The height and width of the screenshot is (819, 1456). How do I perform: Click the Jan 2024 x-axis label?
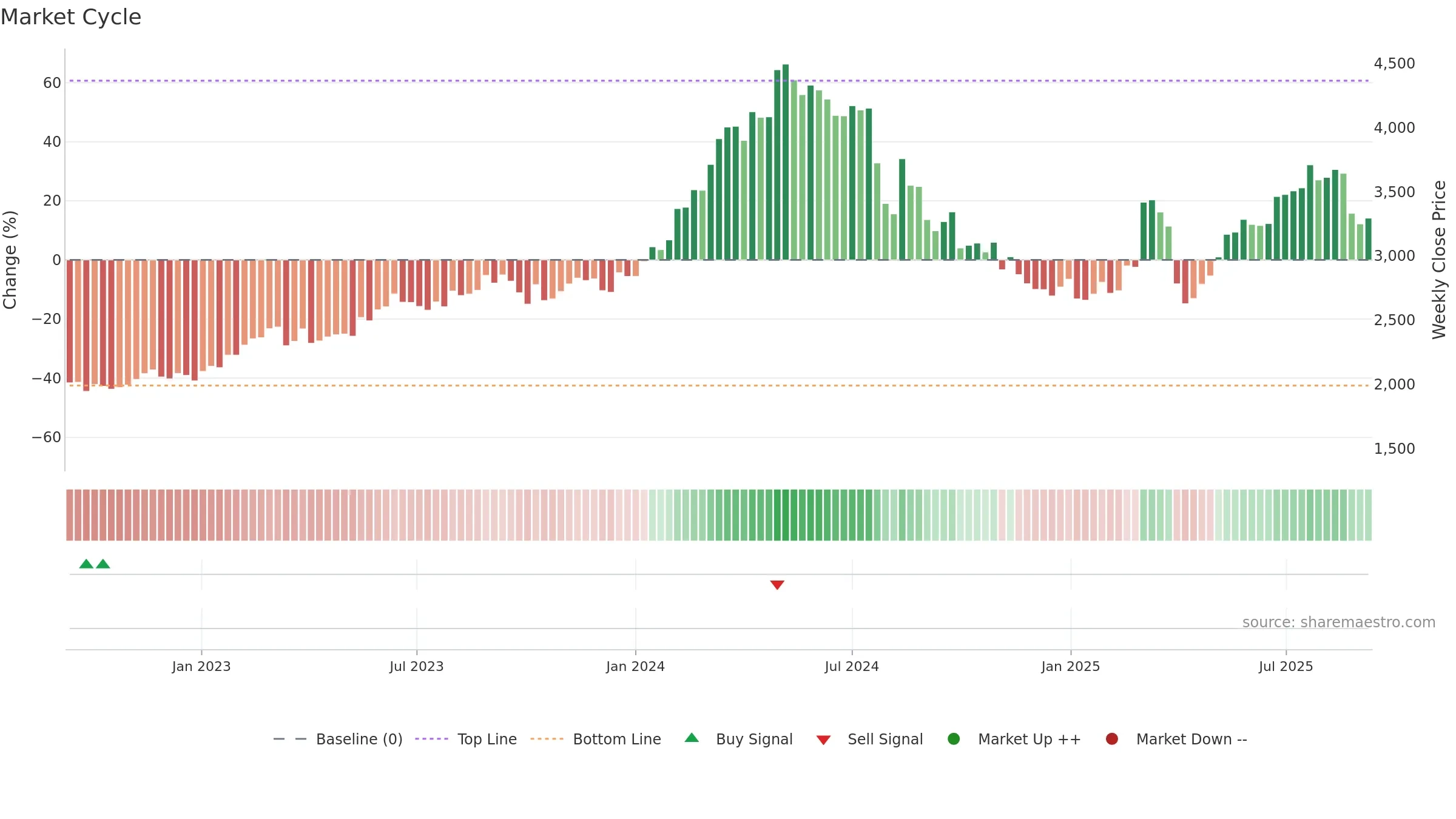(636, 666)
